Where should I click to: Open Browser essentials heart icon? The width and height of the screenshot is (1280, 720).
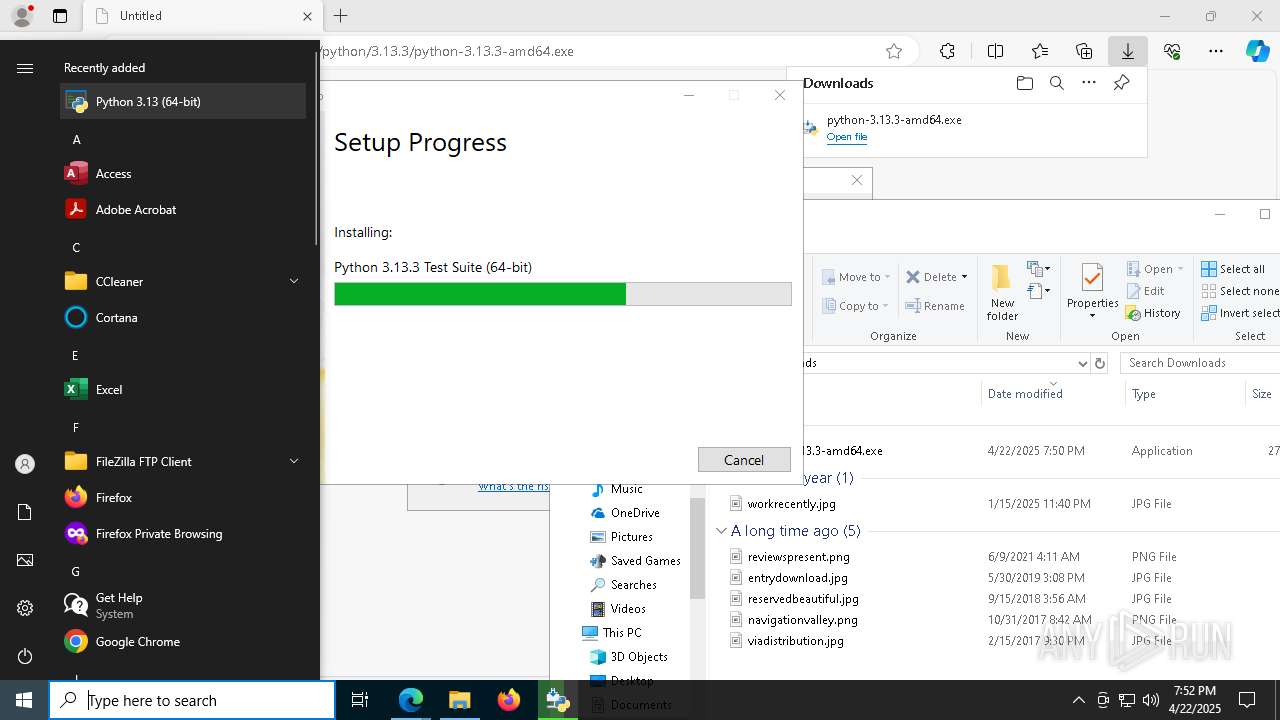1172,51
